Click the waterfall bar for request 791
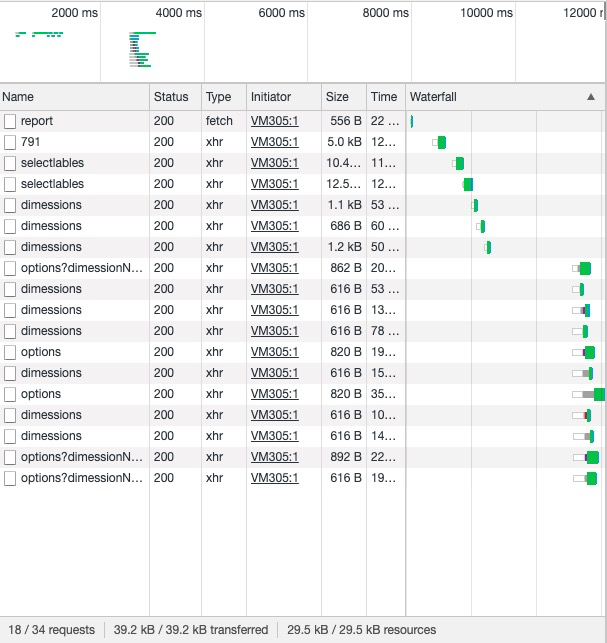 441,142
